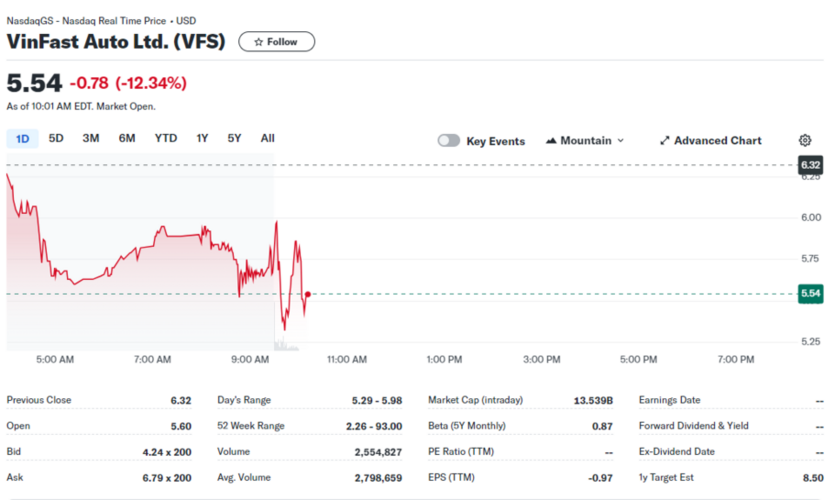The image size is (835, 500).
Task: Click the -0.78 (-12.34%) price change text
Action: [128, 83]
